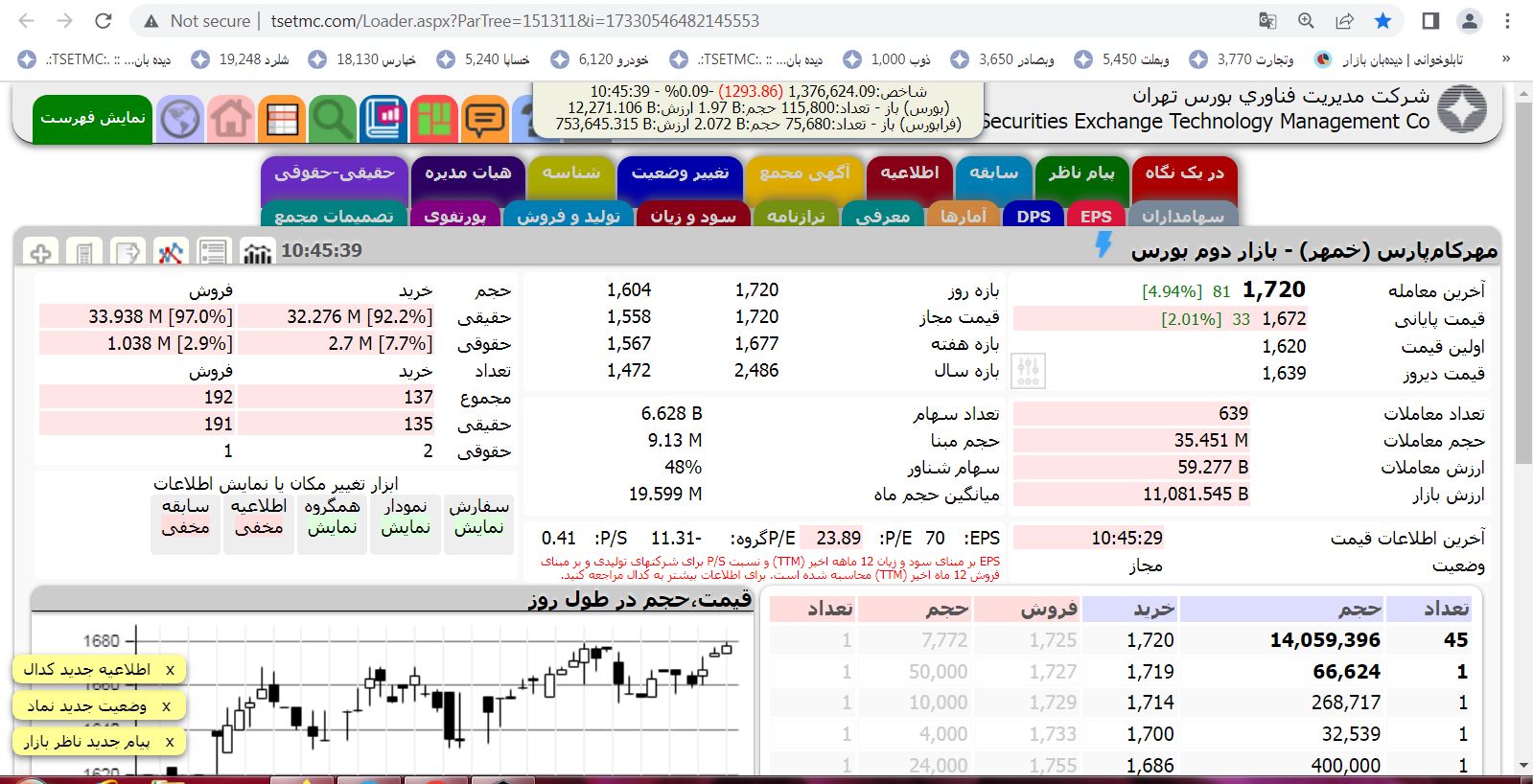Click the note export icon in symbol toolbar

point(128,253)
